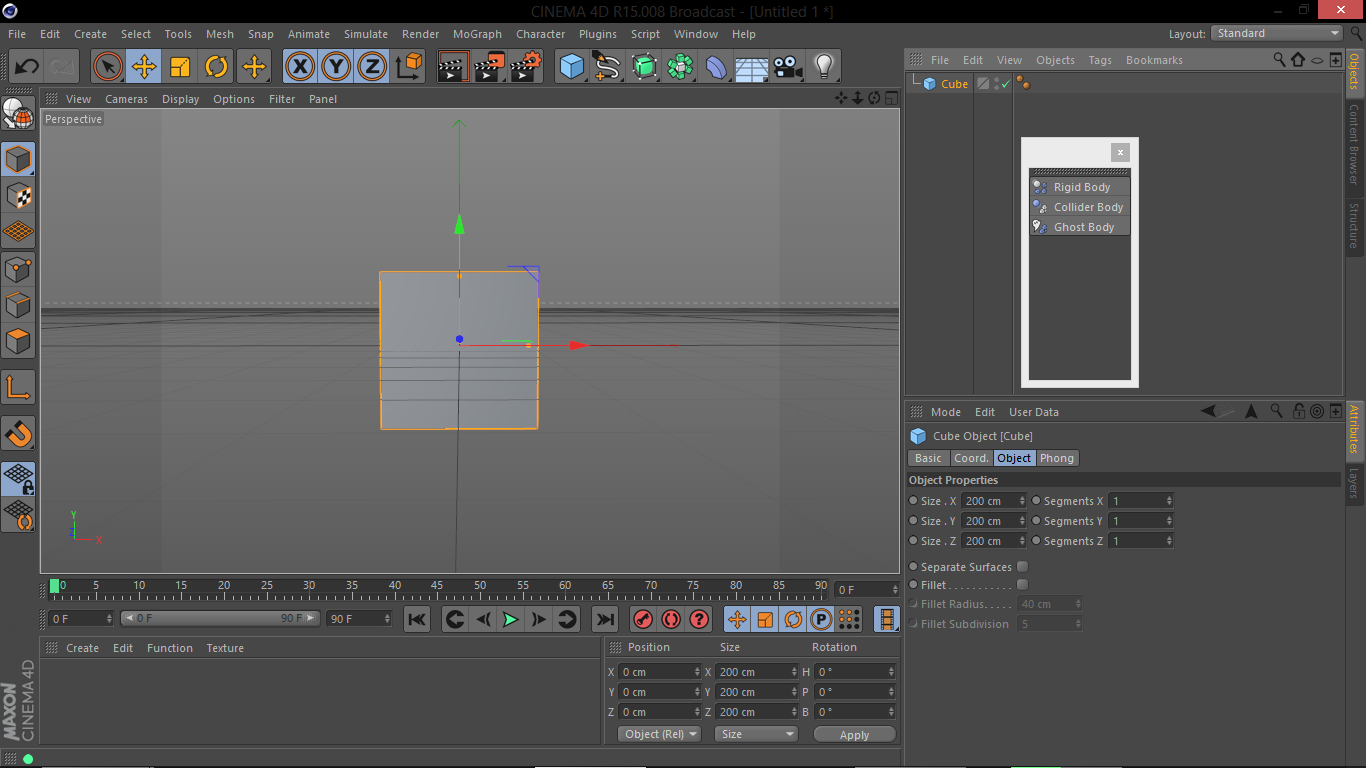
Task: Open the Deformer palette
Action: pyautogui.click(x=716, y=67)
